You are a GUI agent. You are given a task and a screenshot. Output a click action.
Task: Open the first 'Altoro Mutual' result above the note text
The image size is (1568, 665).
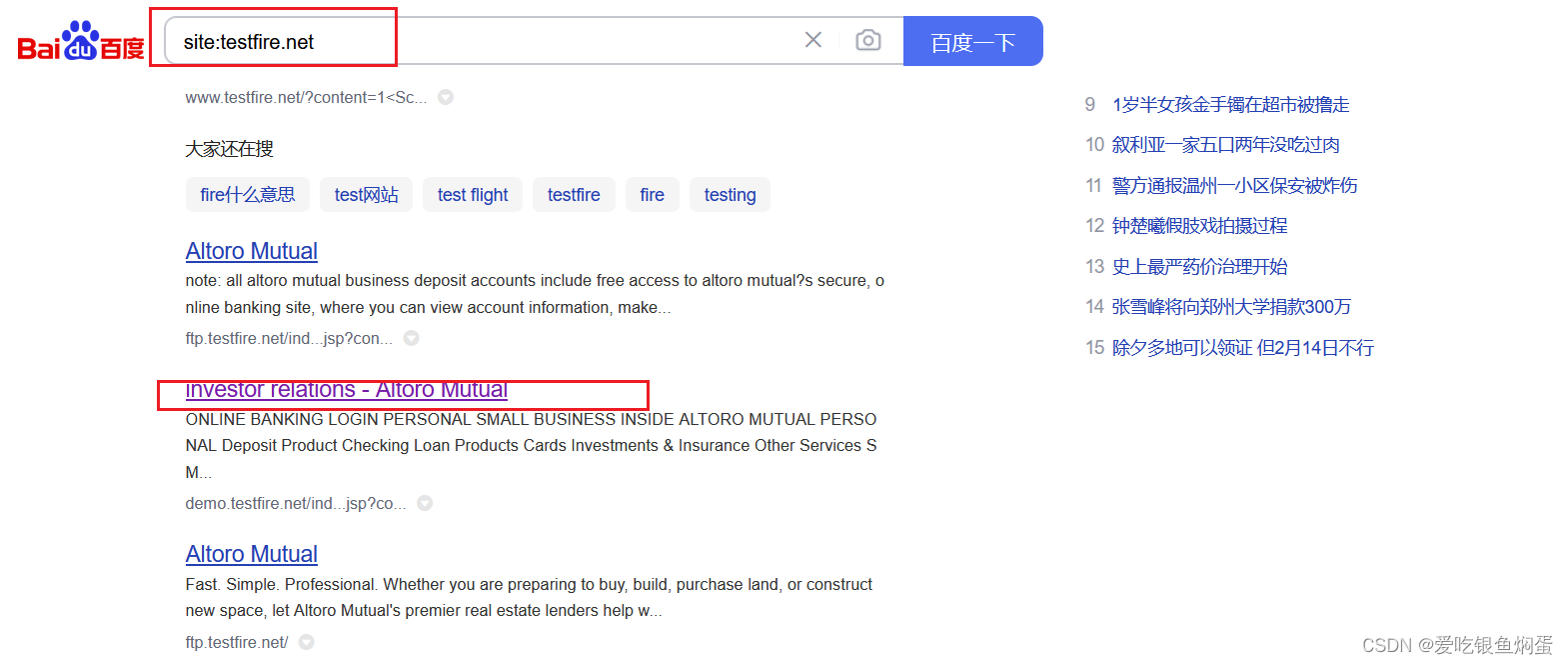point(252,251)
